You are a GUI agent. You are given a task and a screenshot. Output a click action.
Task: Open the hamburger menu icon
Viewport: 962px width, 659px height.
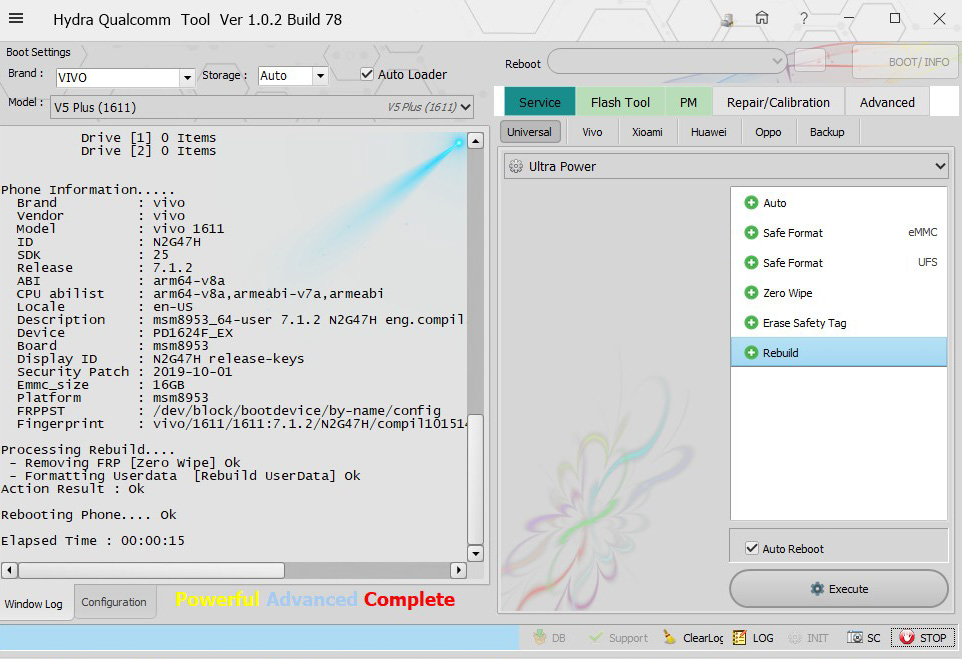point(16,19)
